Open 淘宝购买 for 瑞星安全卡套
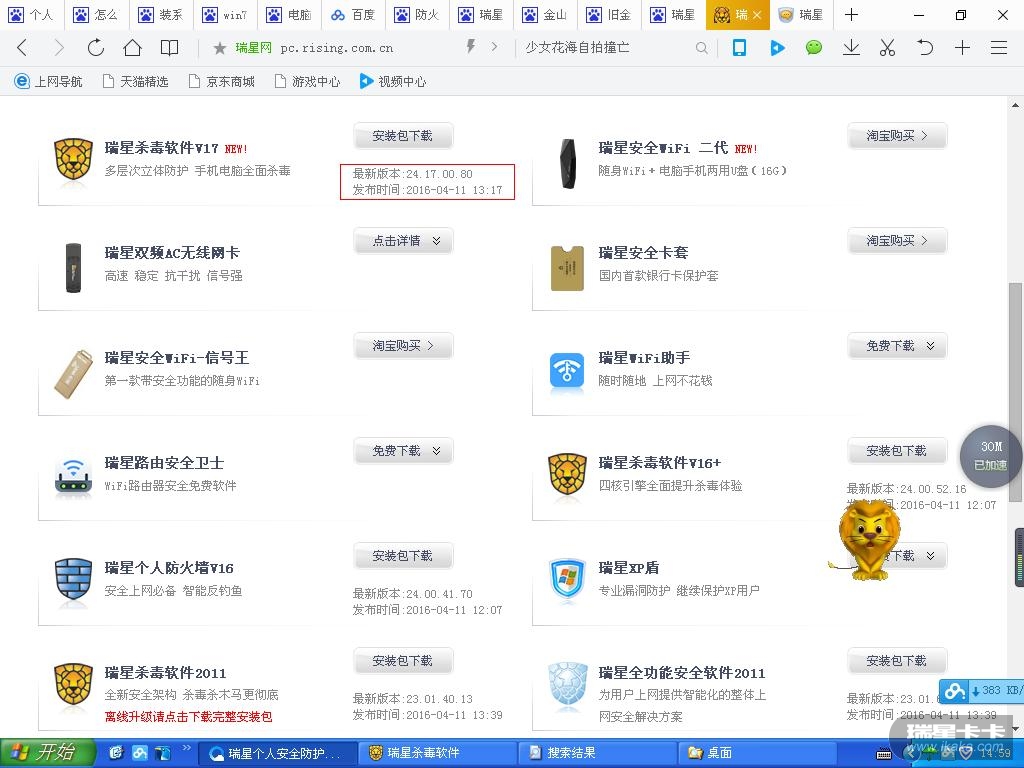1024x768 pixels. tap(897, 241)
